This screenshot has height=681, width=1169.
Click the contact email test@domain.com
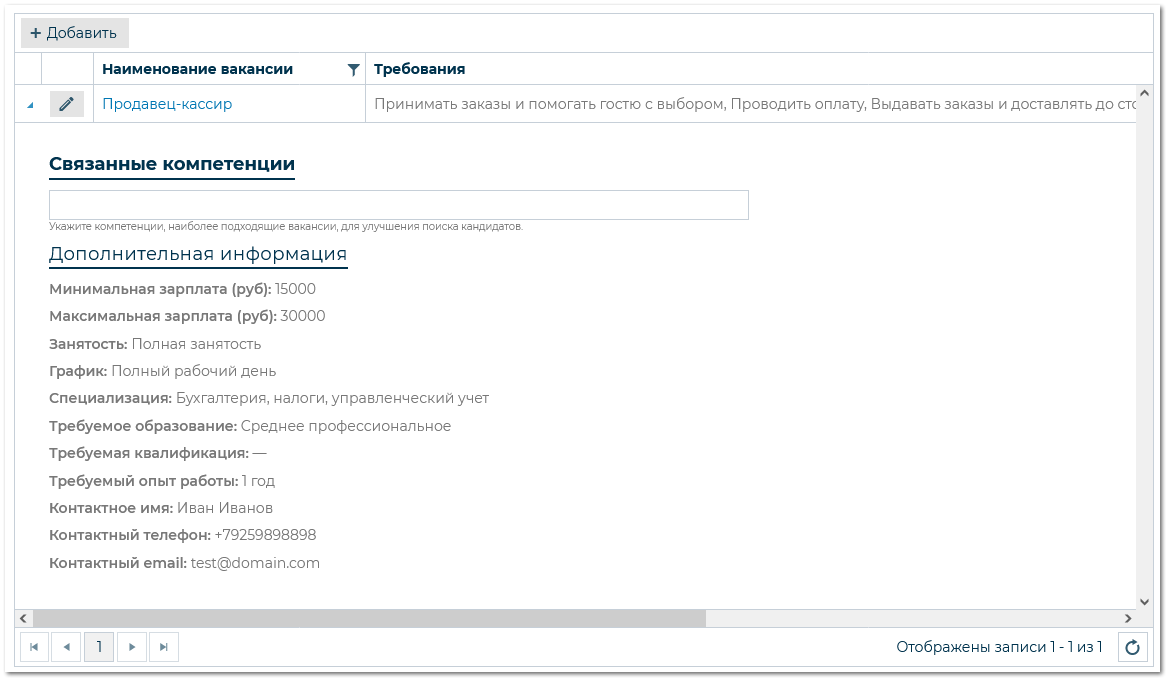(x=255, y=563)
